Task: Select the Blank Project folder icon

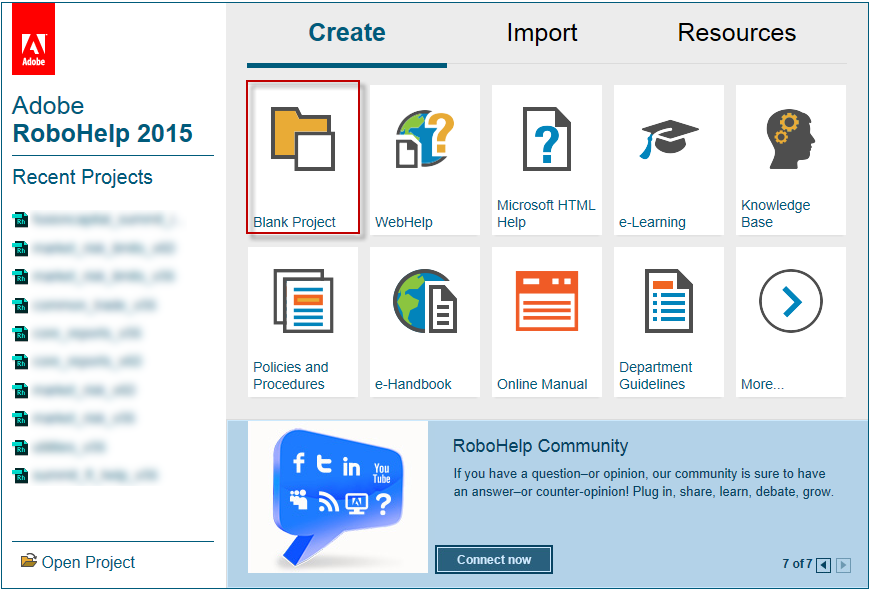Action: pos(302,139)
